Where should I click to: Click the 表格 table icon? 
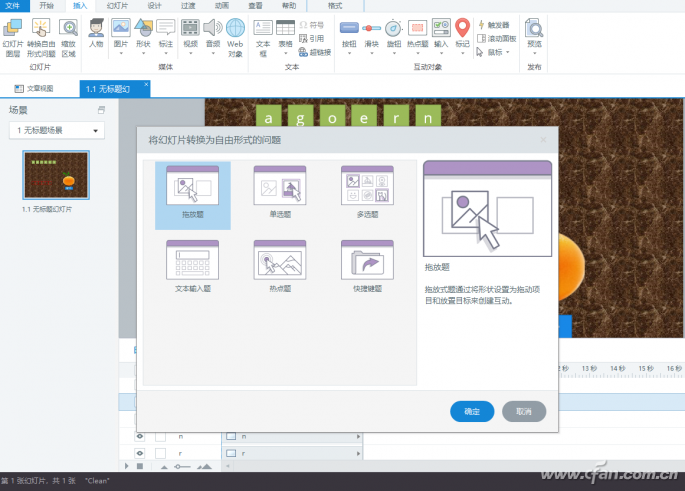point(285,28)
